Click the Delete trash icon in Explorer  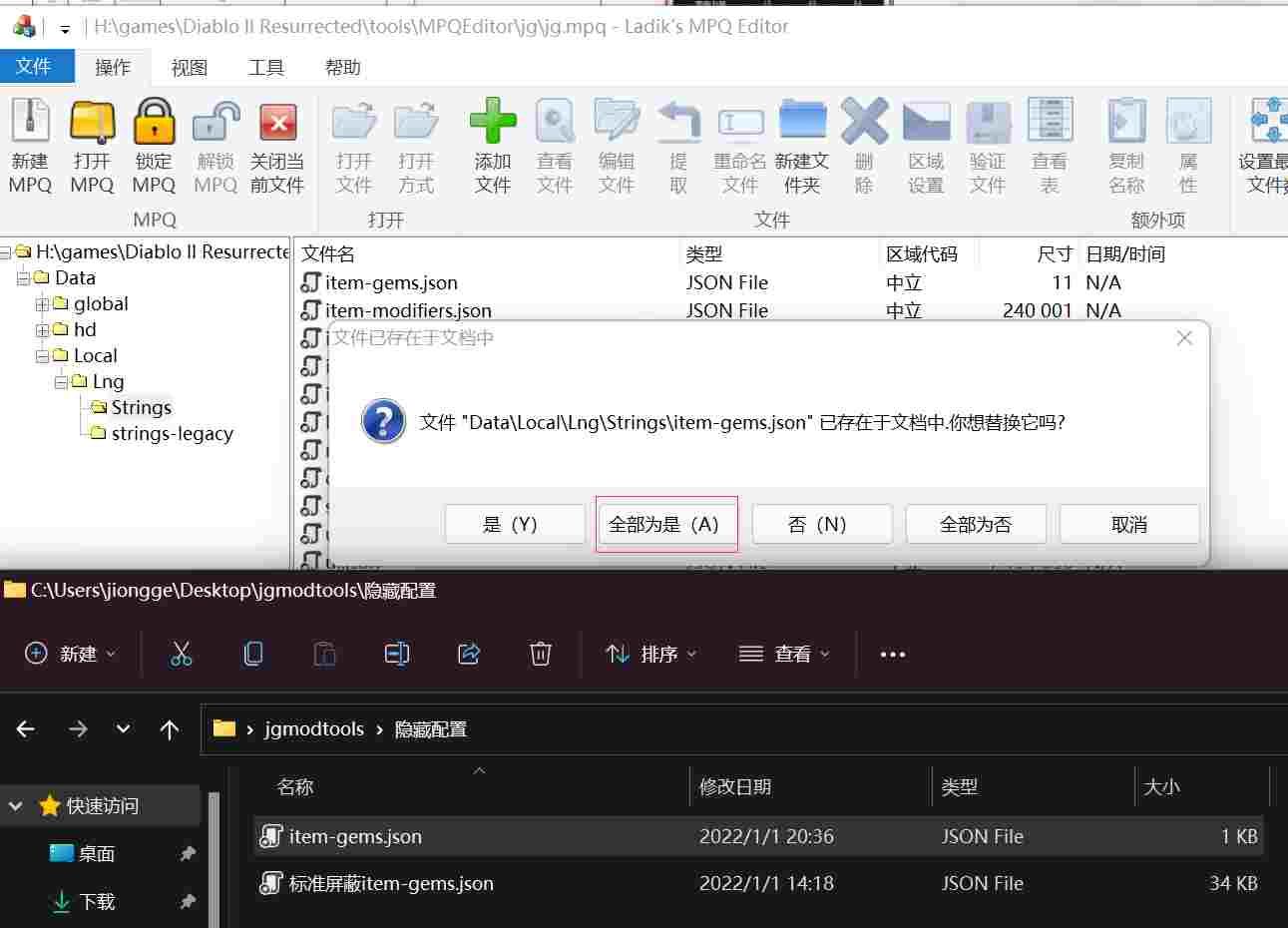tap(541, 654)
